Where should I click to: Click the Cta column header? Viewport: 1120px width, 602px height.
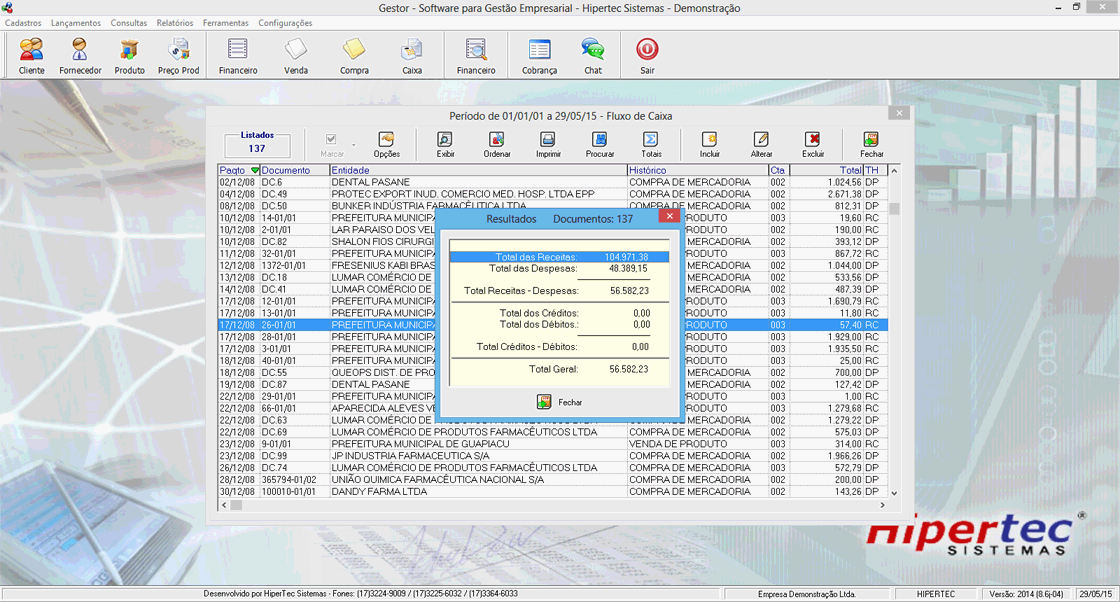click(779, 170)
